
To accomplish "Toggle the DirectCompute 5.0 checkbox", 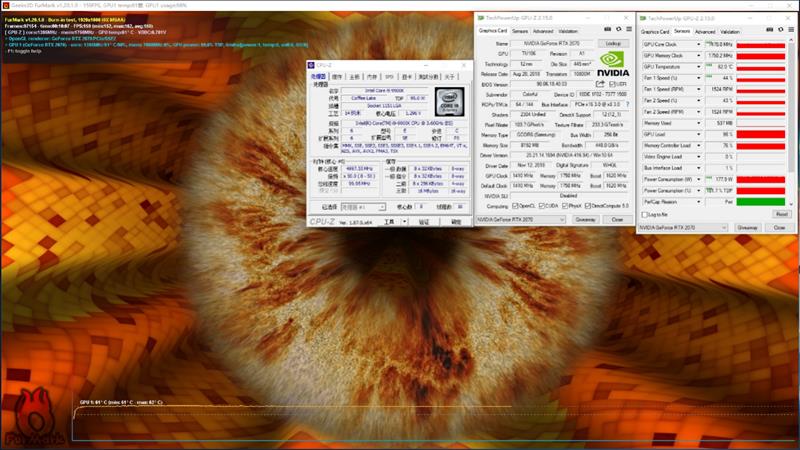I will [588, 206].
